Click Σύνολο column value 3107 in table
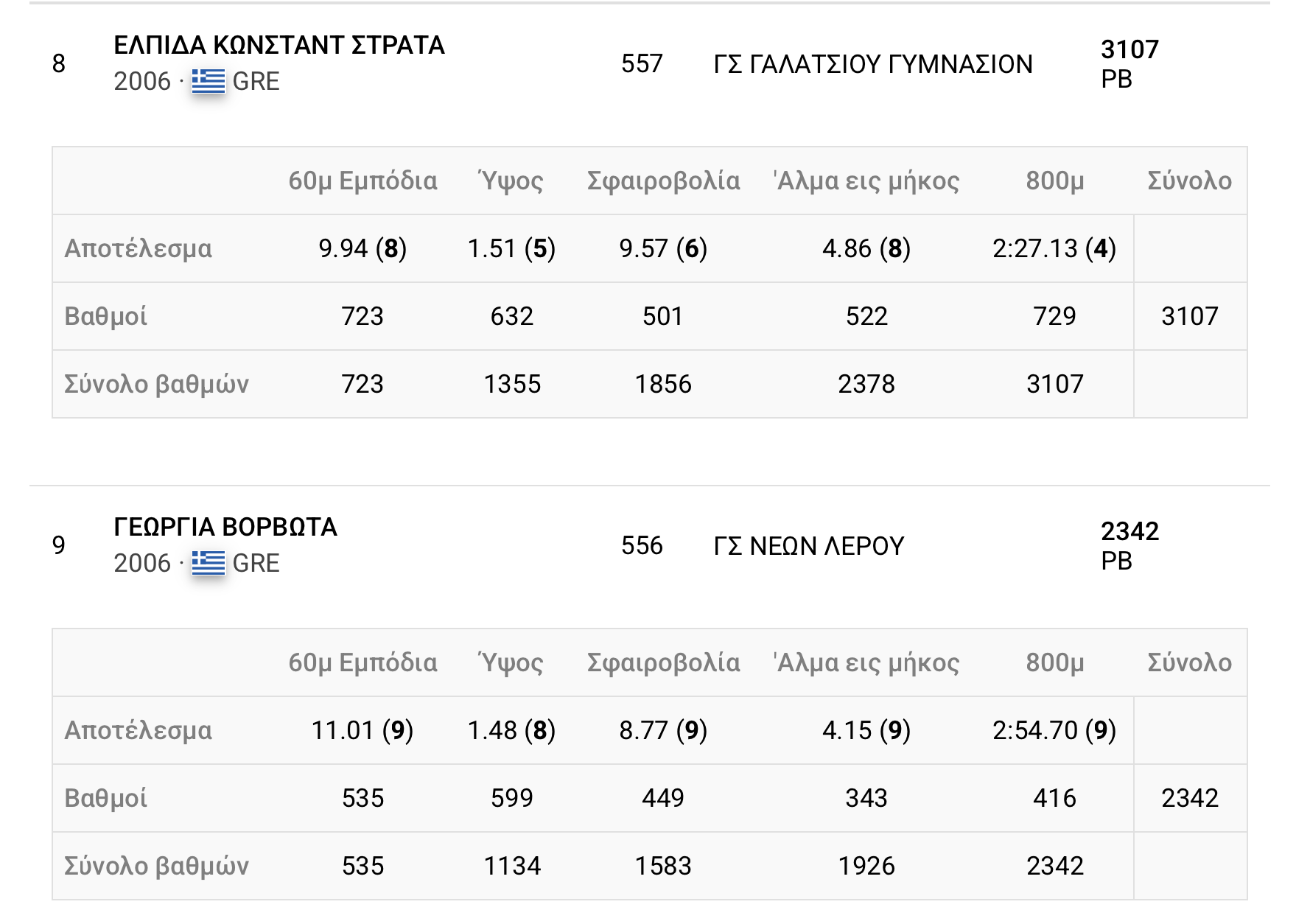Viewport: 1310px width, 924px height. coord(1190,317)
